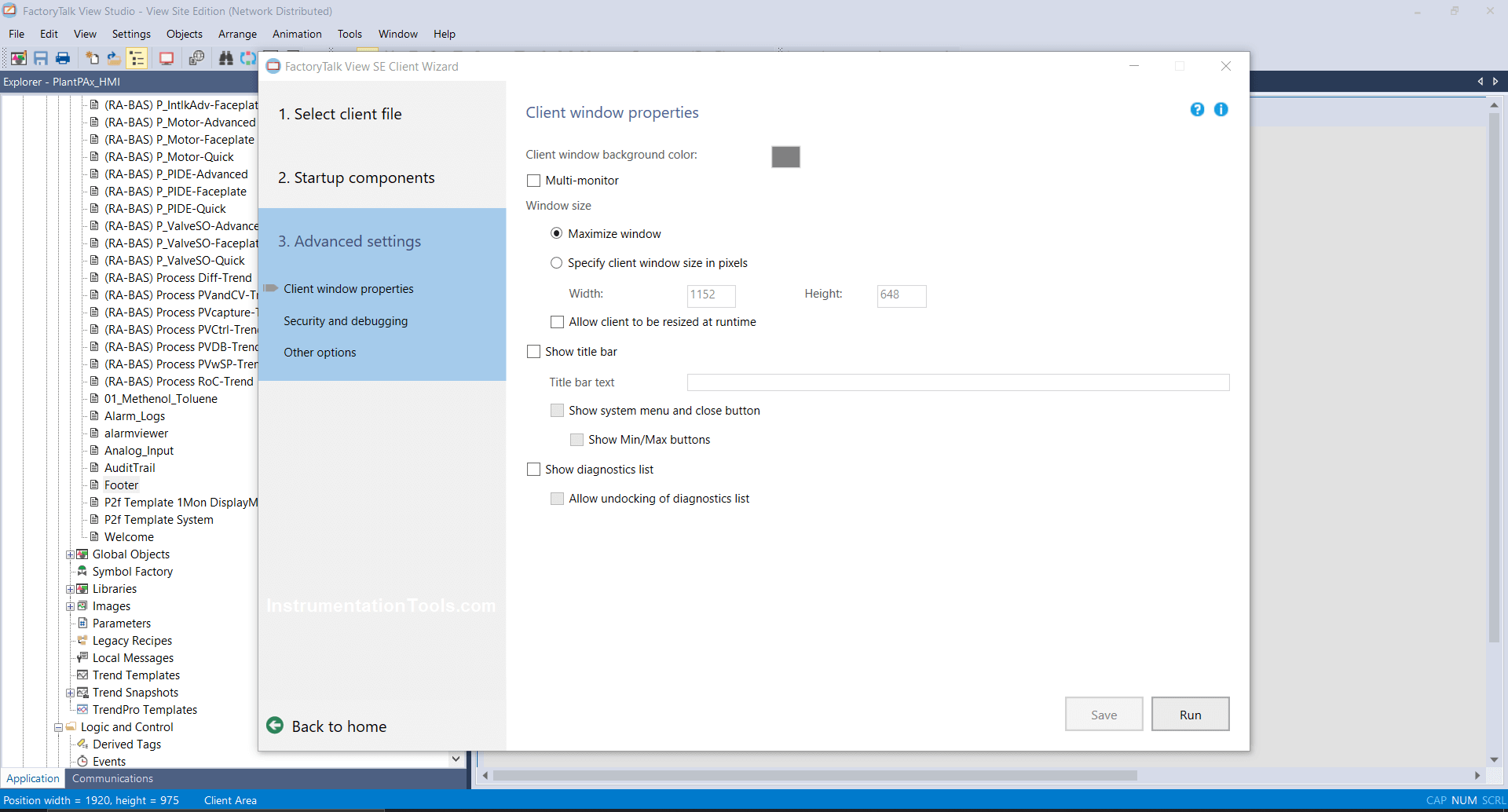
Task: Click the display editor icon in toolbar
Action: tap(19, 58)
